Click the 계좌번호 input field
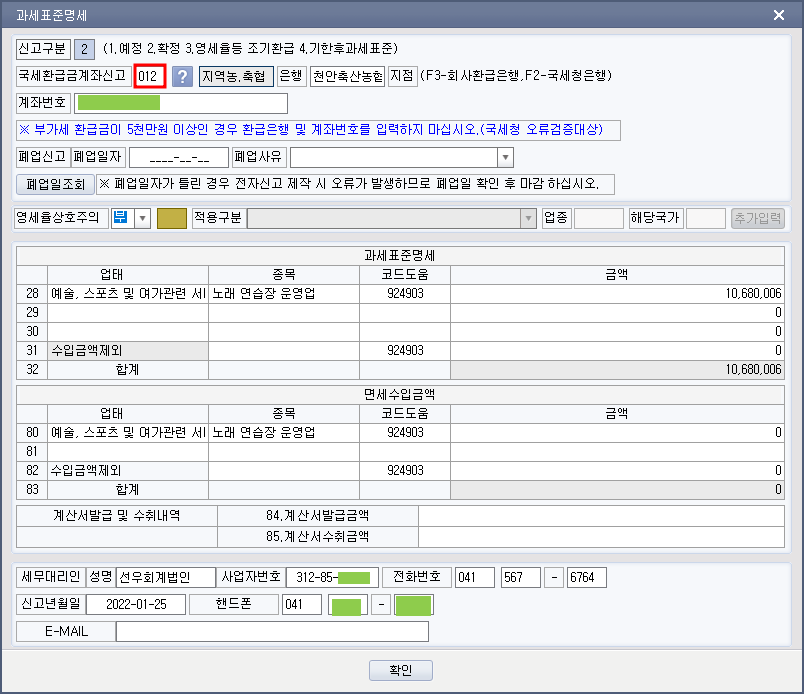Screen dimensions: 804x694 tap(181, 103)
